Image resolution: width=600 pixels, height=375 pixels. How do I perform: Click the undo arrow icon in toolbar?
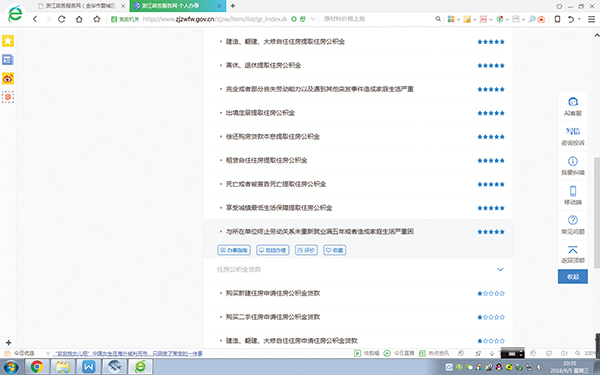[571, 19]
